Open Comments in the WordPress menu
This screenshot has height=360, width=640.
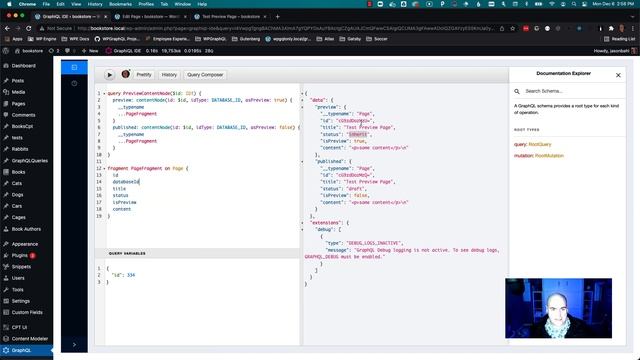23,115
